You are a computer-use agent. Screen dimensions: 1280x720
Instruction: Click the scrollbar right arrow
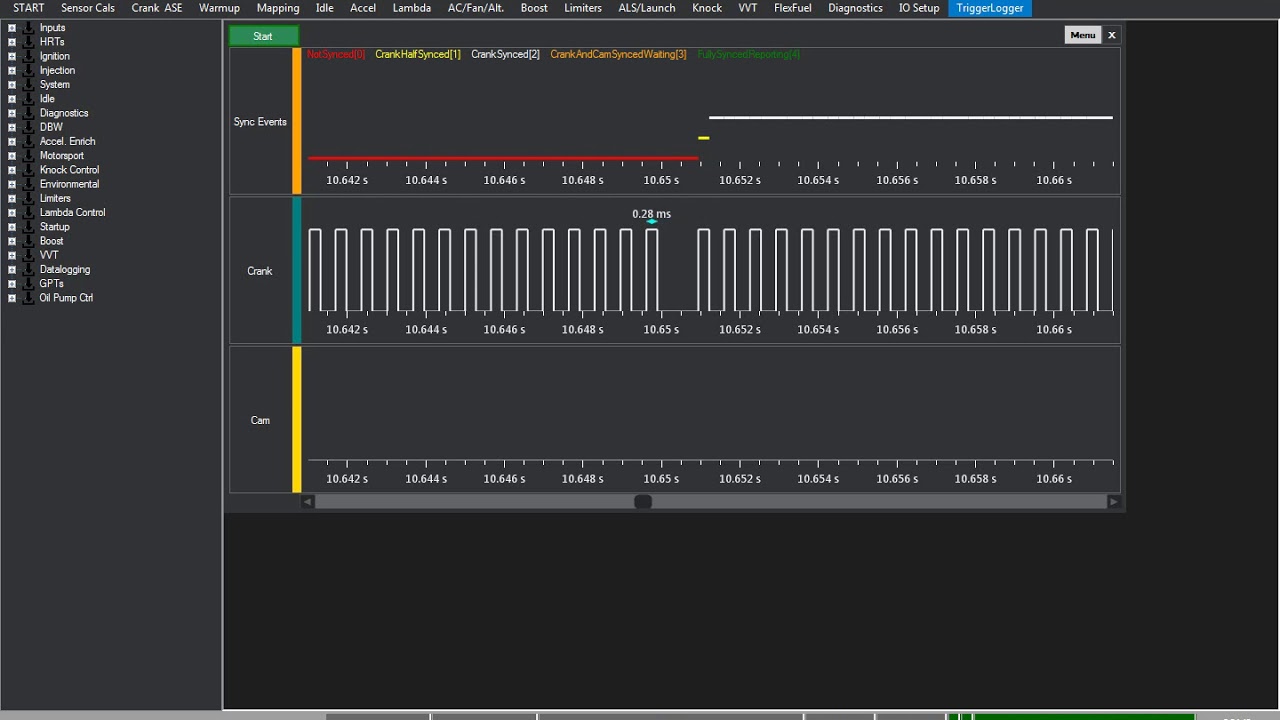click(x=1113, y=502)
